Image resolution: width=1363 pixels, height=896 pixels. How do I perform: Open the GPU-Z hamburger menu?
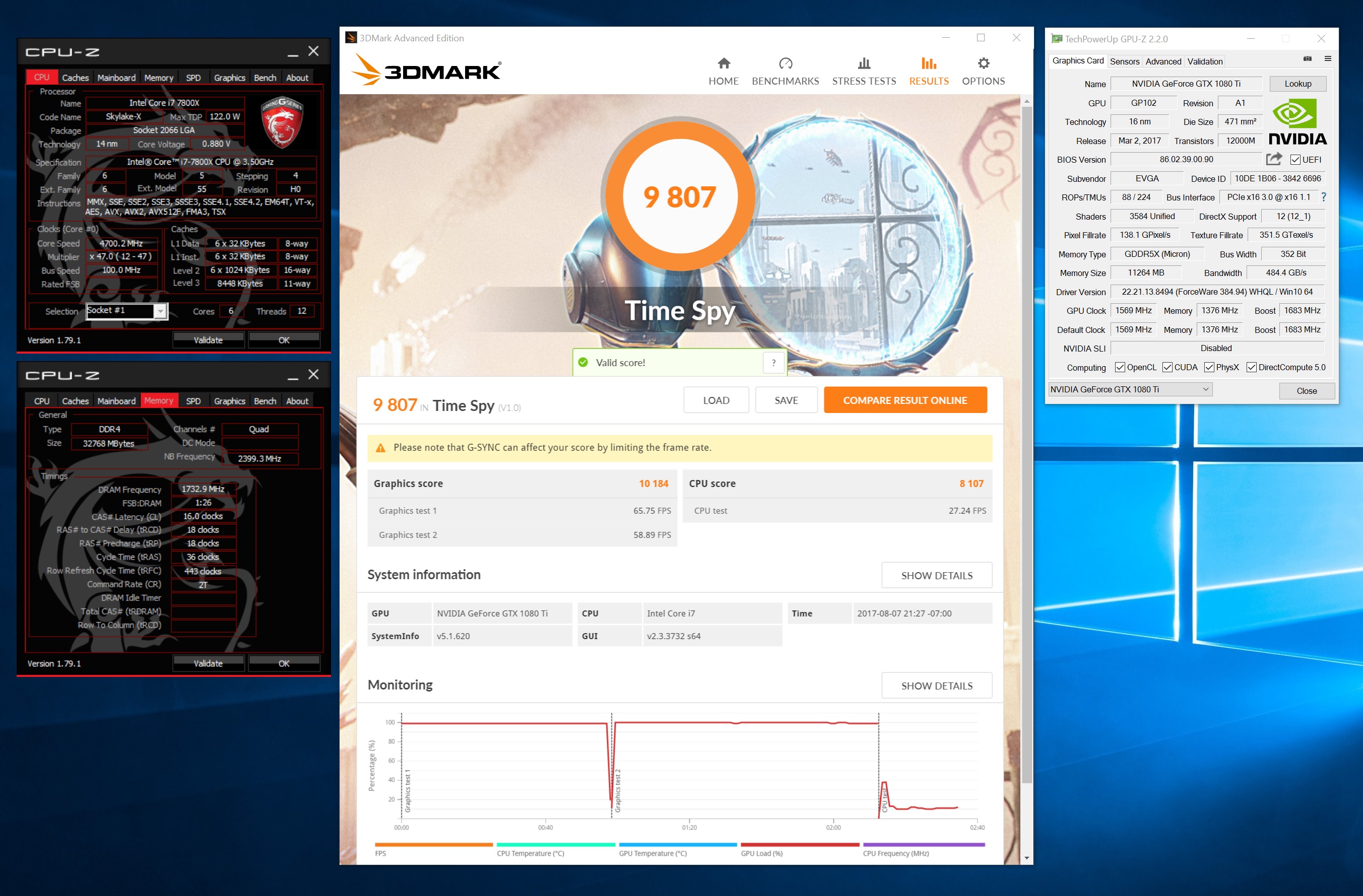tap(1328, 59)
